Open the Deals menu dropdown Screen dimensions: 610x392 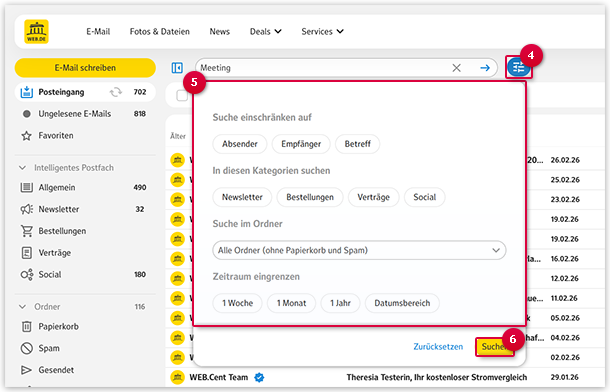coord(265,32)
